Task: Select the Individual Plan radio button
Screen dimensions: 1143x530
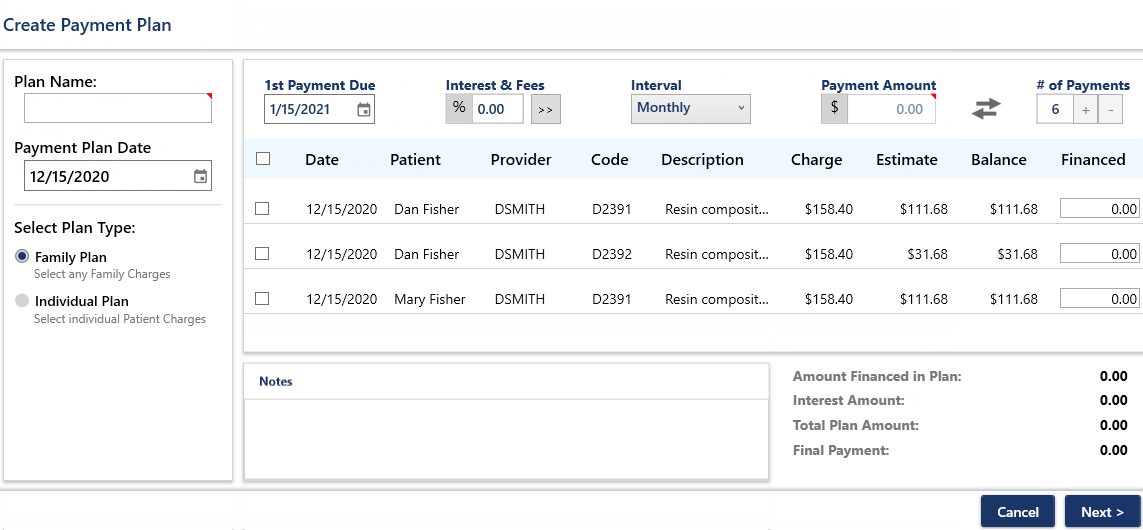Action: tap(22, 301)
